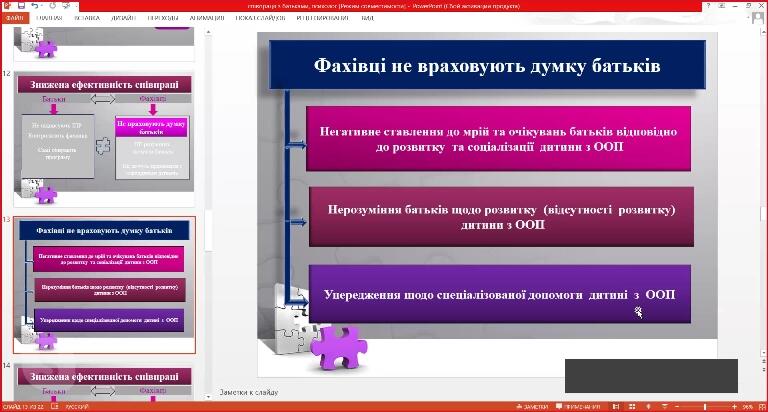The image size is (768, 412).
Task: Click zoom in plus button
Action: (734, 407)
